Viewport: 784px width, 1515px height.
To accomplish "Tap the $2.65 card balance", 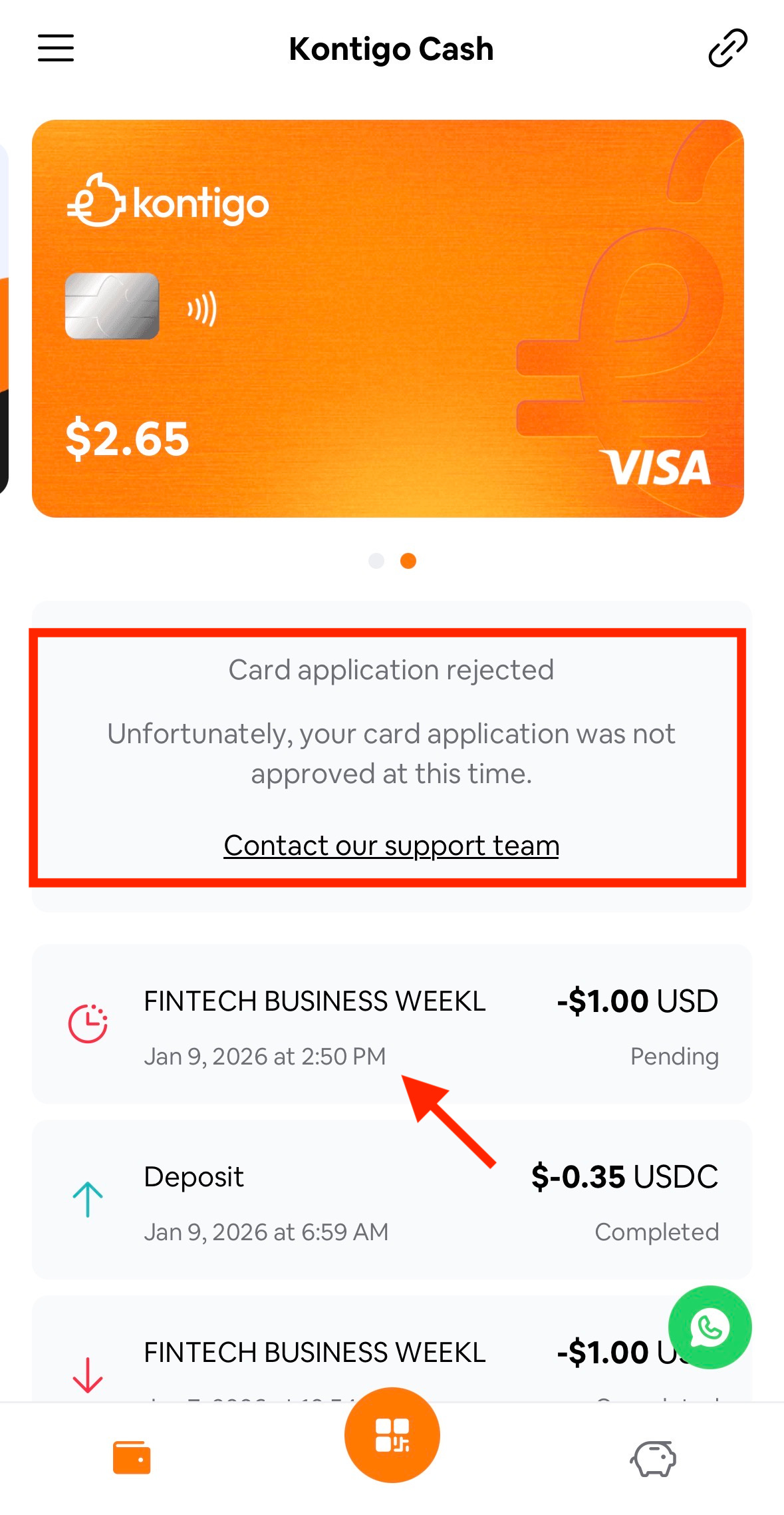I will [128, 439].
